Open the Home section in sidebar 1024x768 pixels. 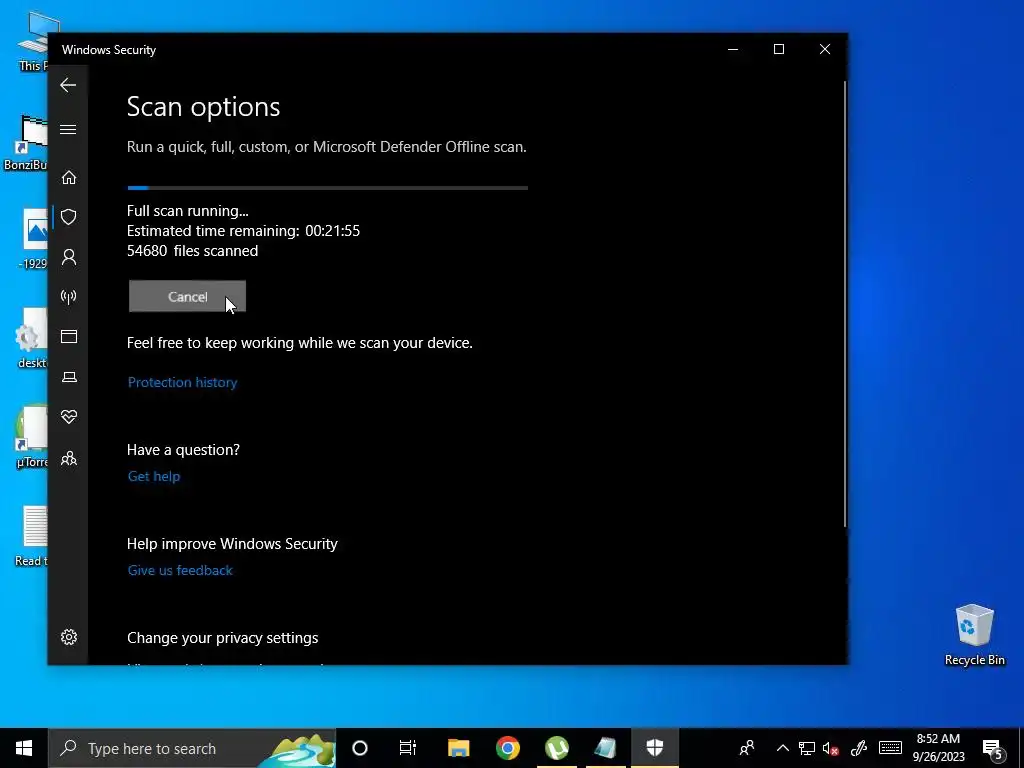tap(69, 178)
